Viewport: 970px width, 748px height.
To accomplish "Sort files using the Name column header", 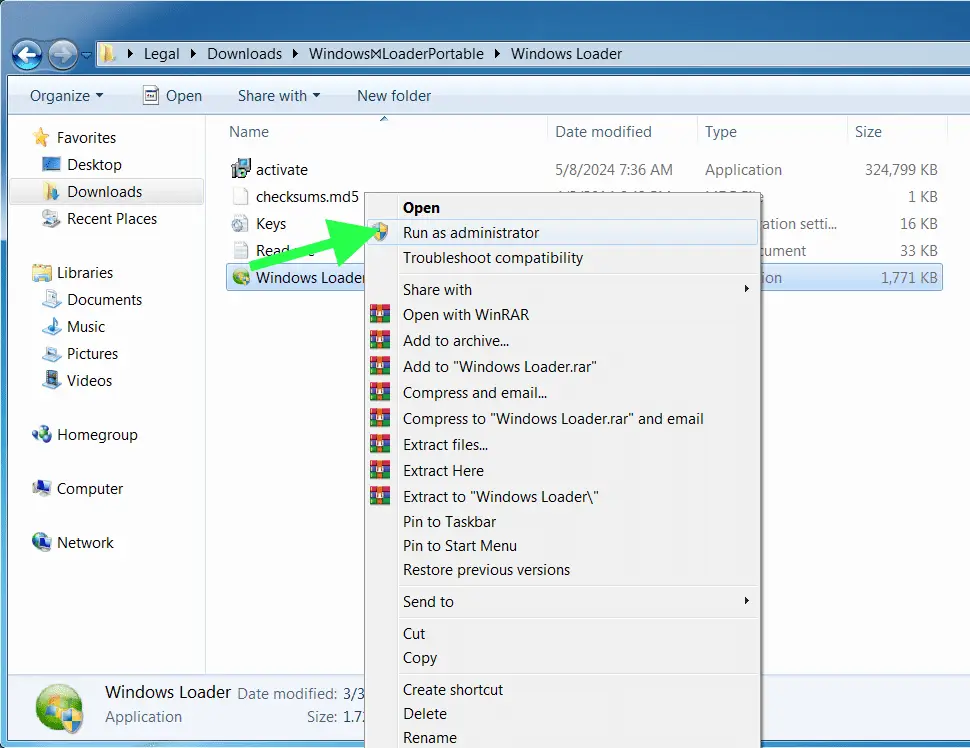I will click(x=248, y=131).
